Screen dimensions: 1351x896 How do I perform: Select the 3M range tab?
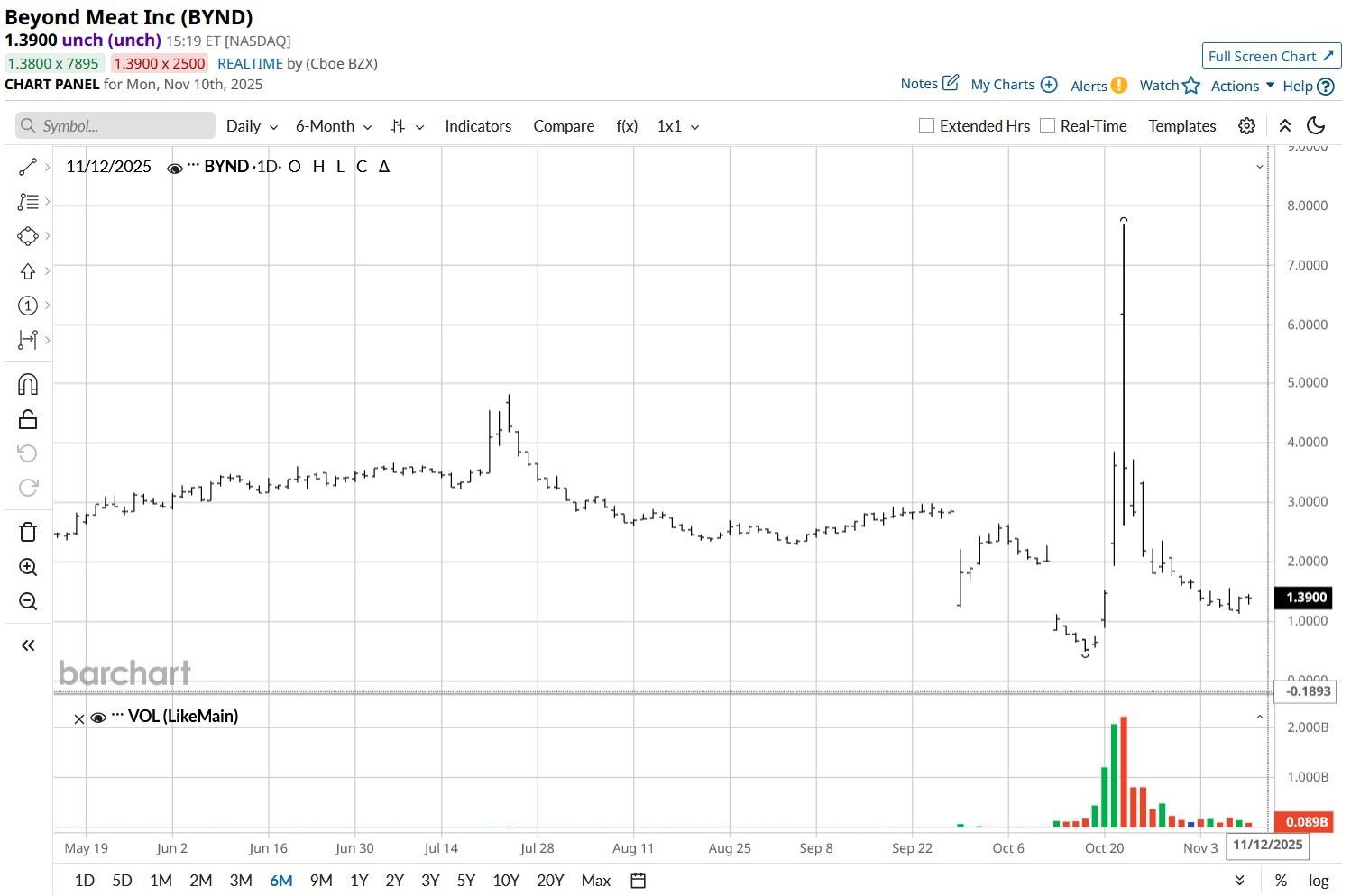(x=241, y=881)
